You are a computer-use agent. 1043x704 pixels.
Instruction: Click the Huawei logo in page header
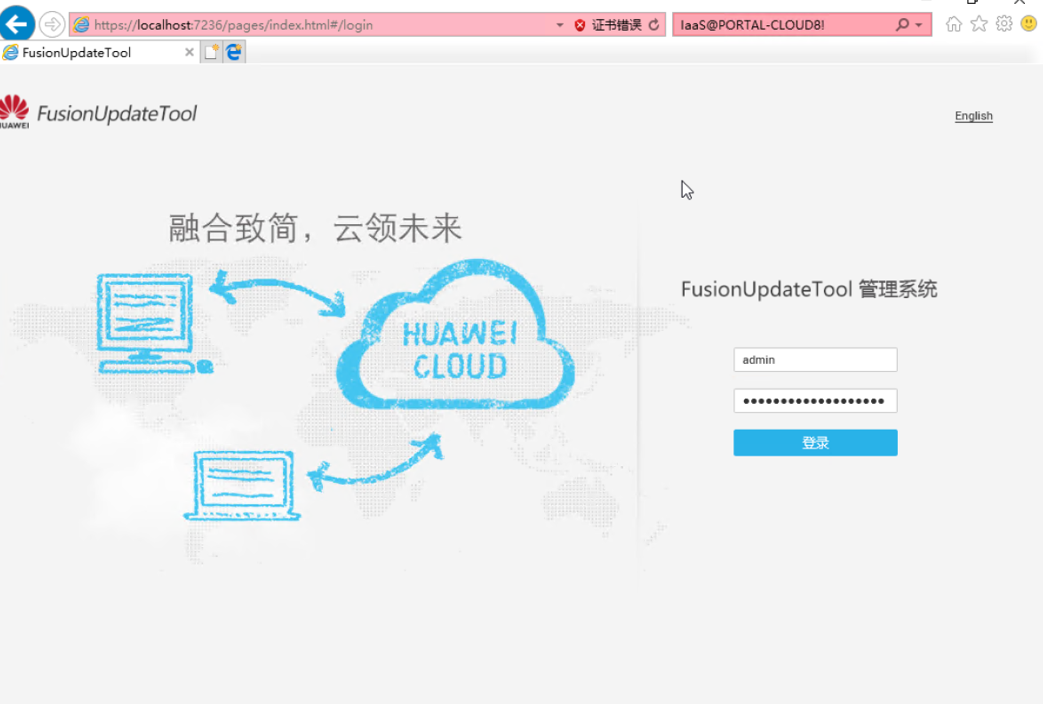[x=14, y=111]
